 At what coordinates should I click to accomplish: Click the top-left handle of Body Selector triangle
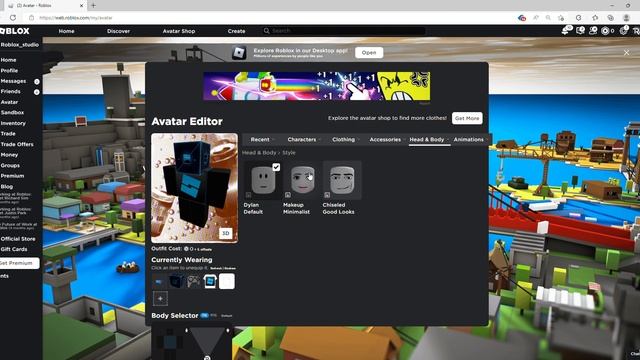click(x=187, y=330)
